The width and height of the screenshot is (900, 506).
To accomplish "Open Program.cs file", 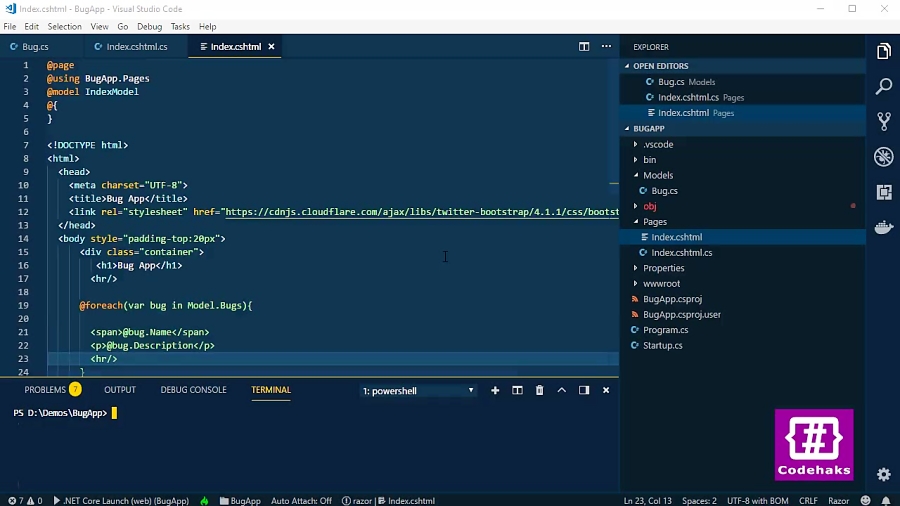I will point(743,330).
